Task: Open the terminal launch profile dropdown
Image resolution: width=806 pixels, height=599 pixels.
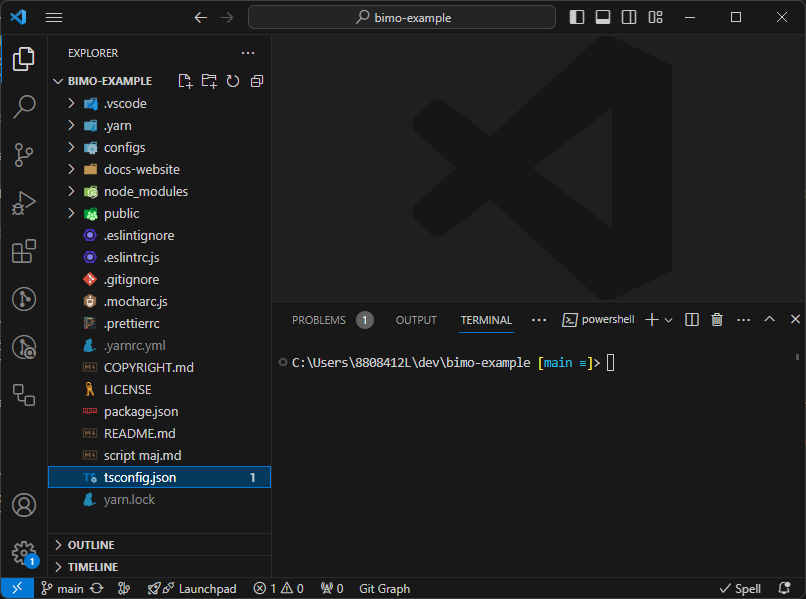Action: 668,320
